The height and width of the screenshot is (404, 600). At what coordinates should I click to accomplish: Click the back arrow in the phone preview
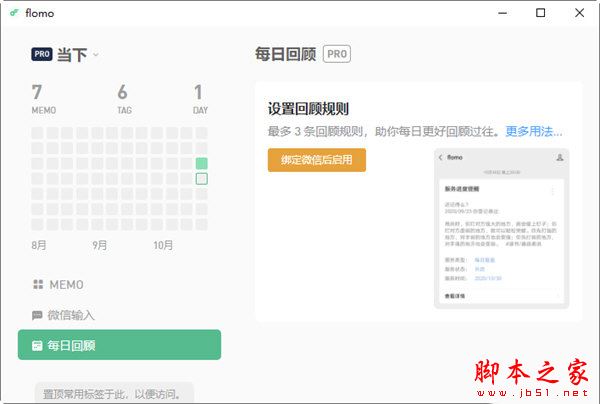(440, 158)
